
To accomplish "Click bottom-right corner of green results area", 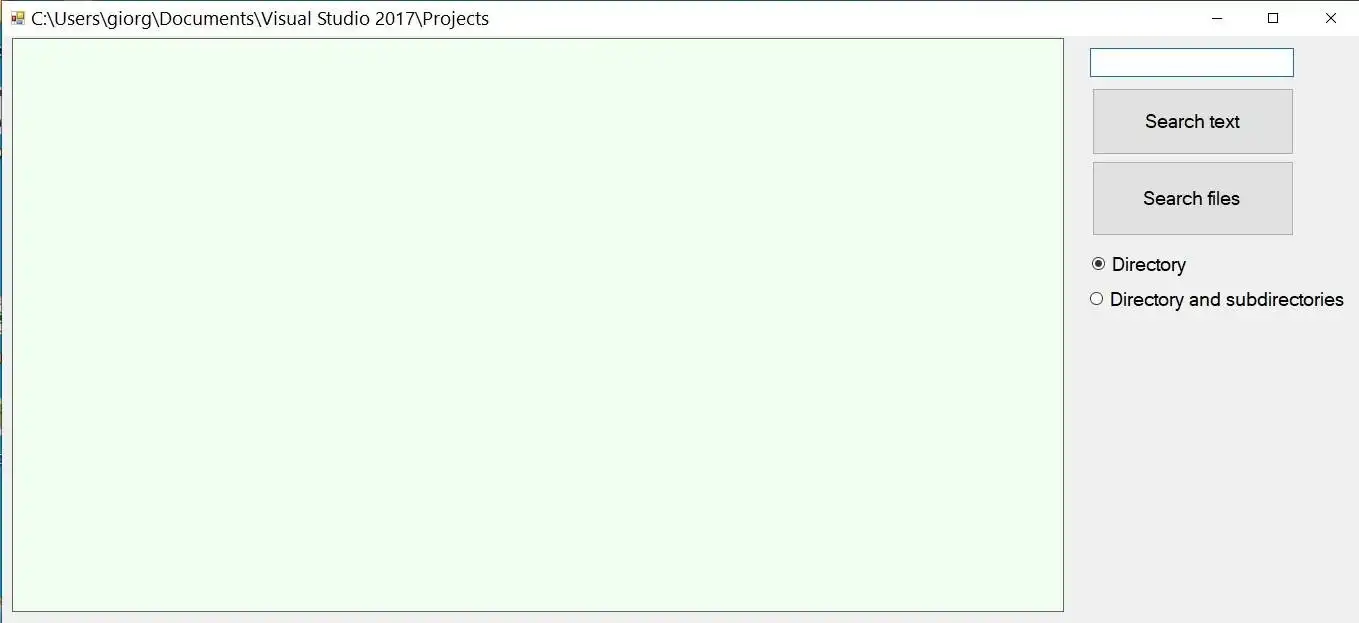I will point(1060,608).
